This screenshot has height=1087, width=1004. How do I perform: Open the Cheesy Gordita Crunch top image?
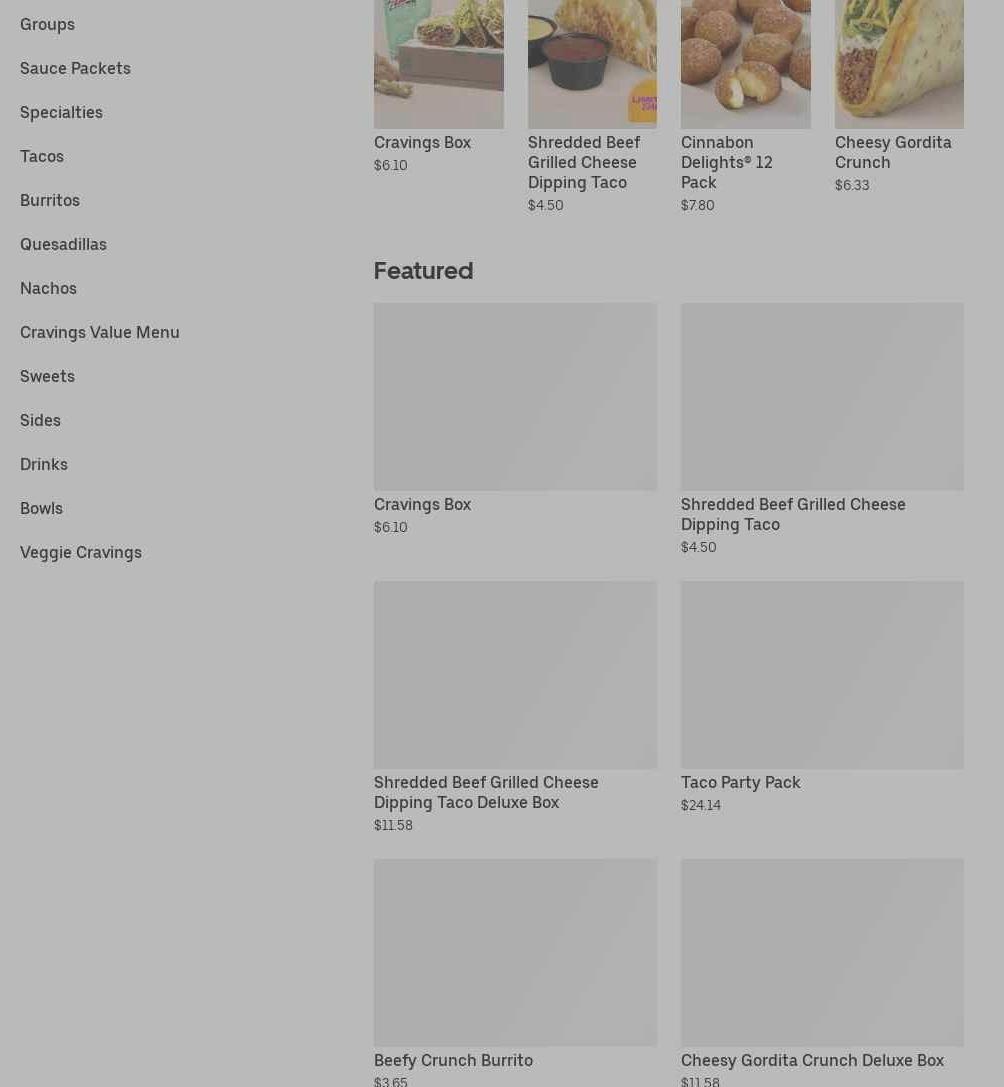pos(899,64)
